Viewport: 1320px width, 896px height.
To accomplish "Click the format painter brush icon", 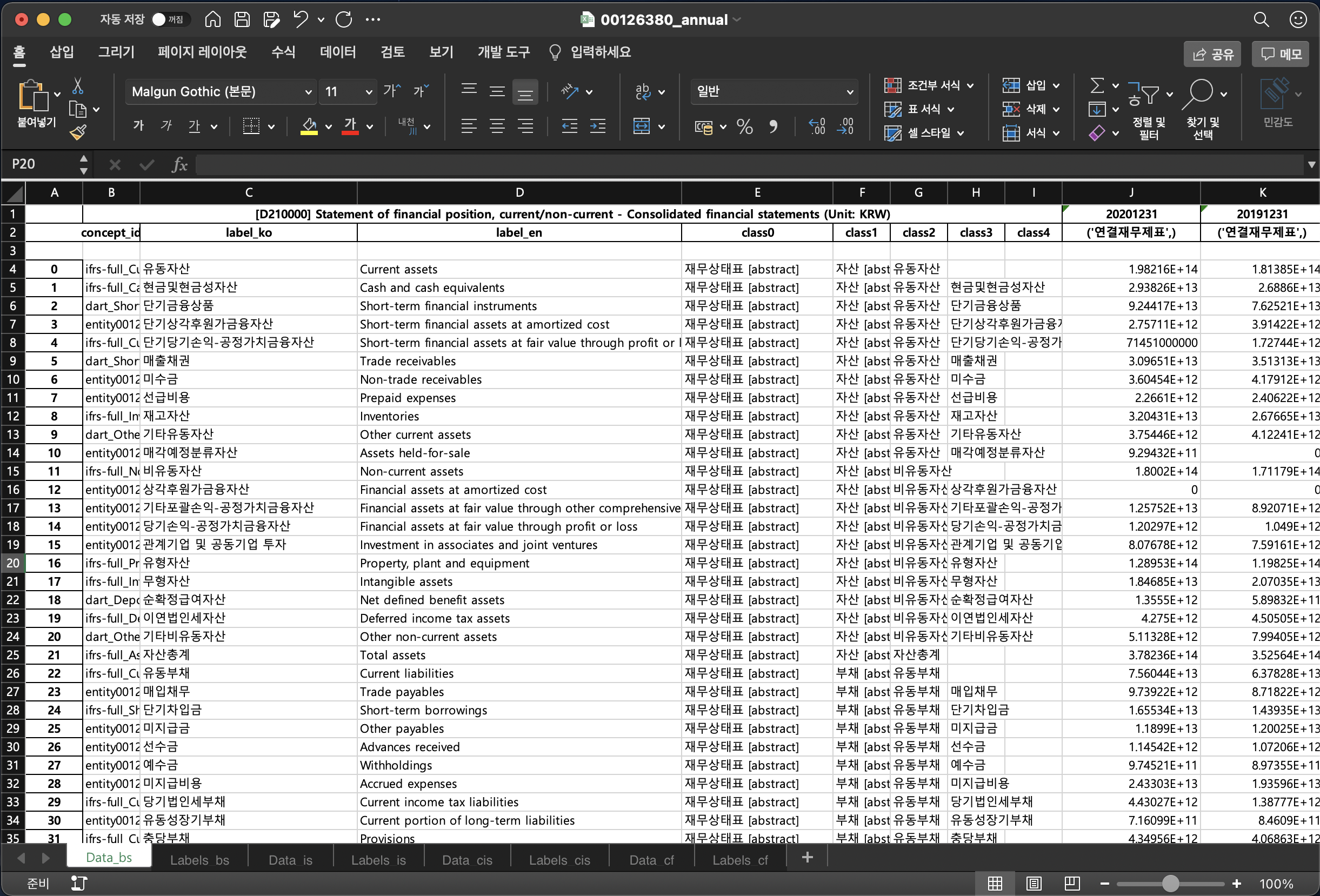I will [x=78, y=133].
